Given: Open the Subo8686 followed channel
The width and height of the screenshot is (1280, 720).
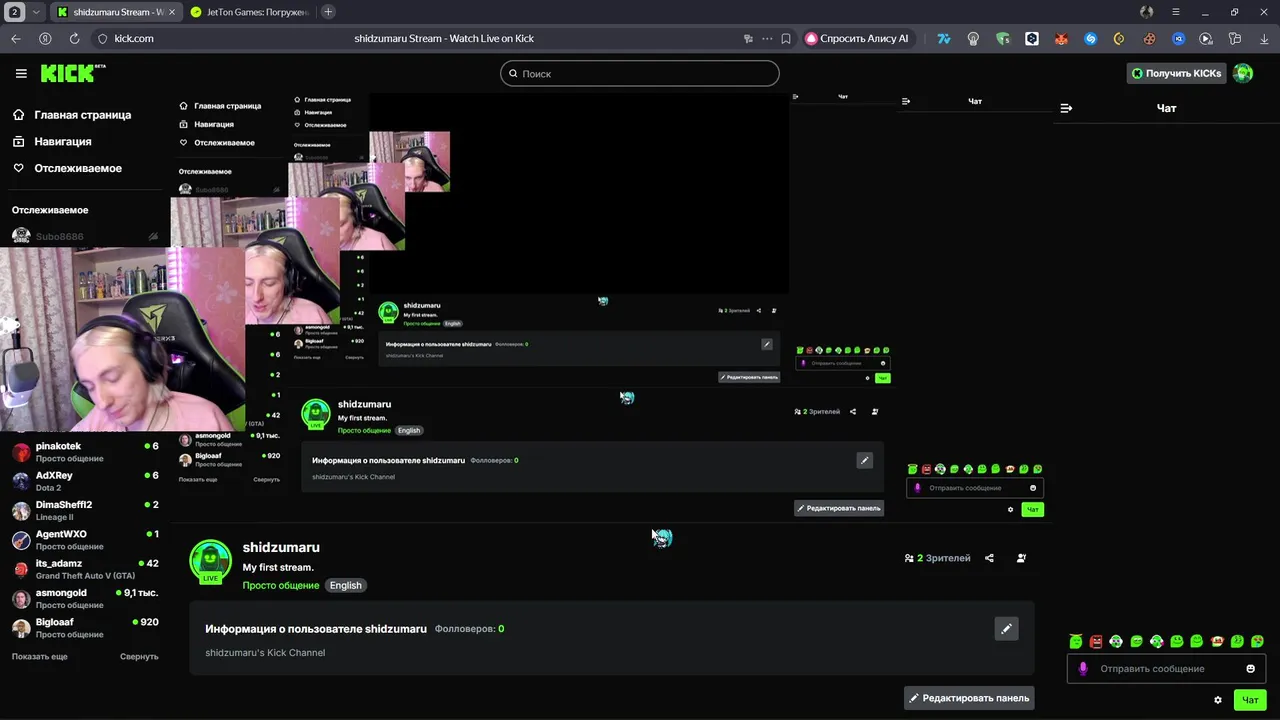Looking at the screenshot, I should pyautogui.click(x=85, y=236).
